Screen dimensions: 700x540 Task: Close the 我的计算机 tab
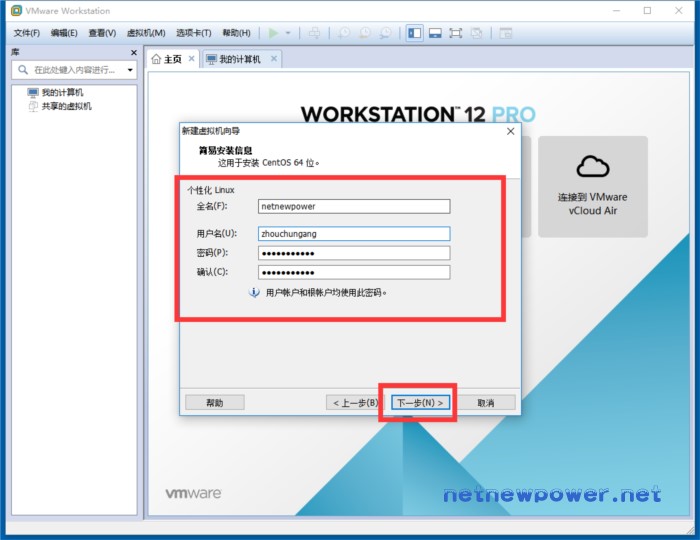(274, 58)
